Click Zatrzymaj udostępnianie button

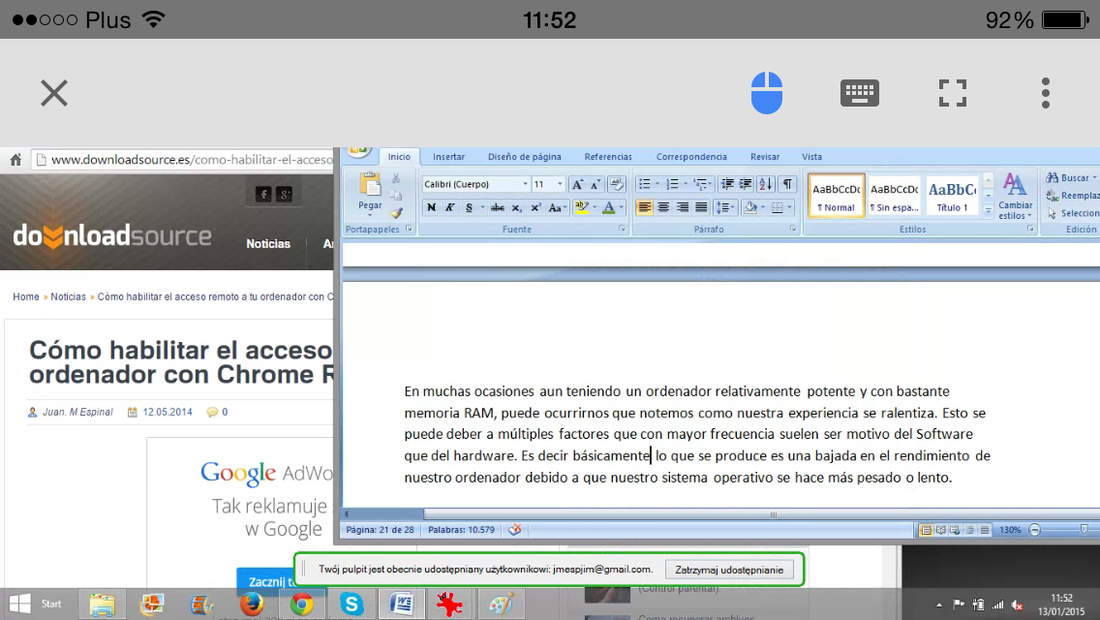point(729,570)
